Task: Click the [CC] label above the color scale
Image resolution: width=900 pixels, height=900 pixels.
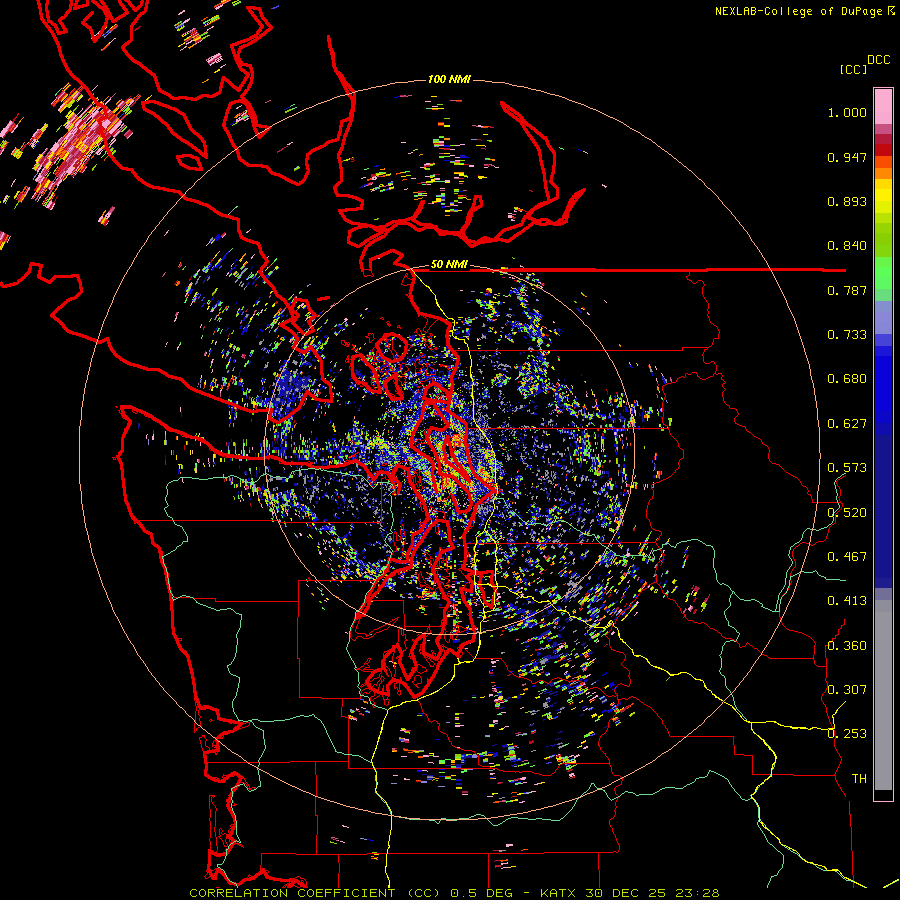Action: (854, 69)
